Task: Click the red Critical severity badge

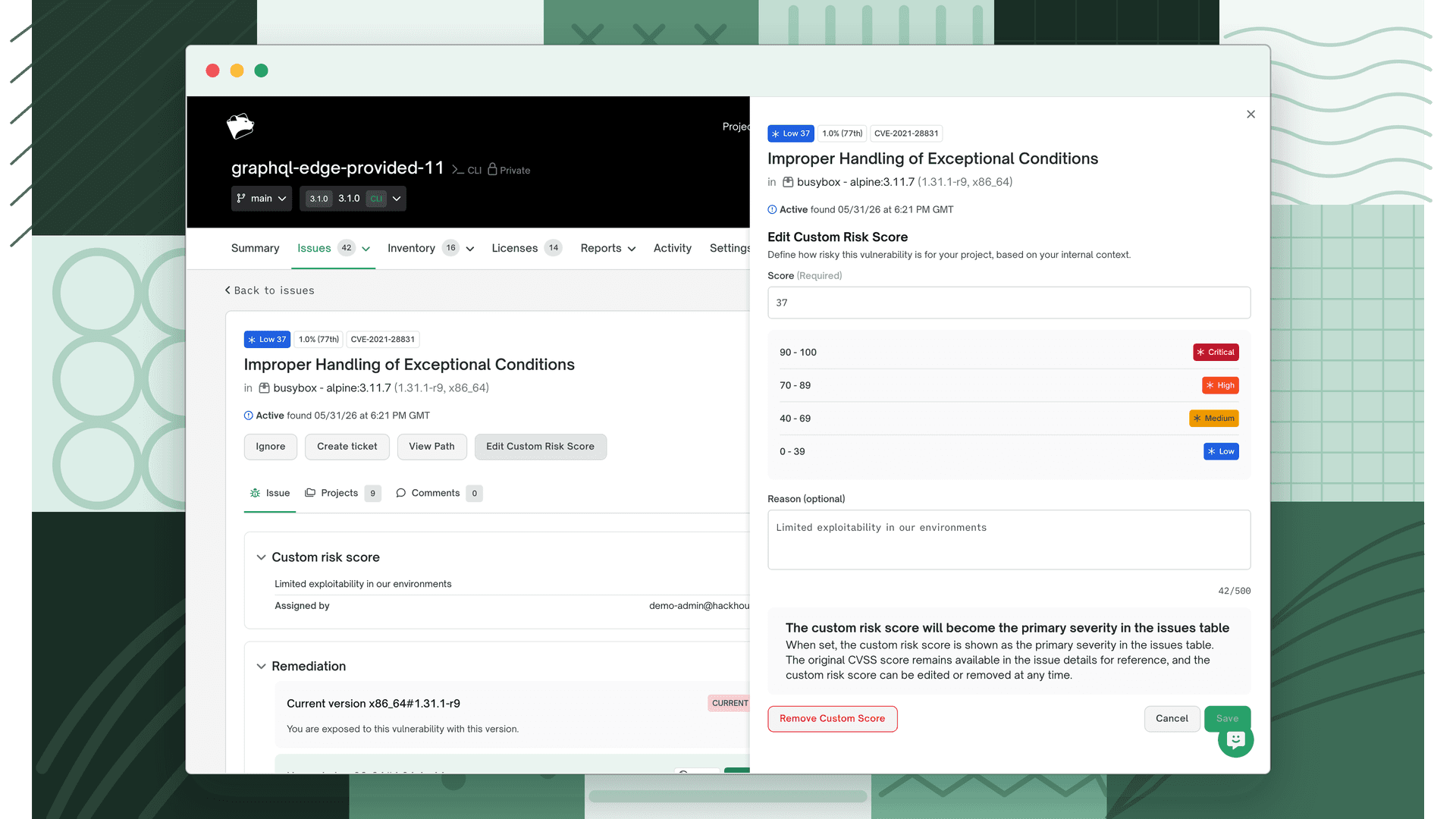Action: (x=1216, y=353)
